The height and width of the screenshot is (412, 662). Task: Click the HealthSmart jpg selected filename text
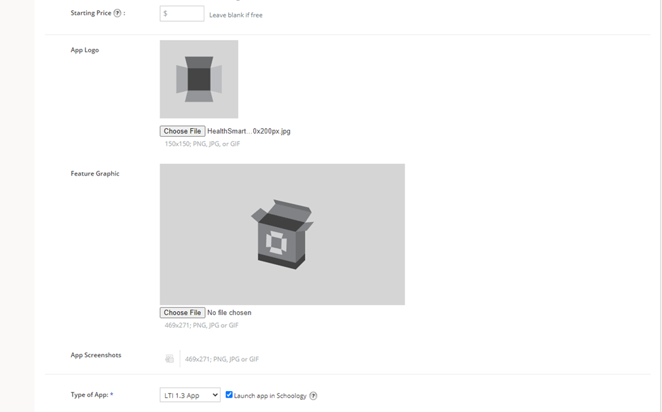point(249,131)
